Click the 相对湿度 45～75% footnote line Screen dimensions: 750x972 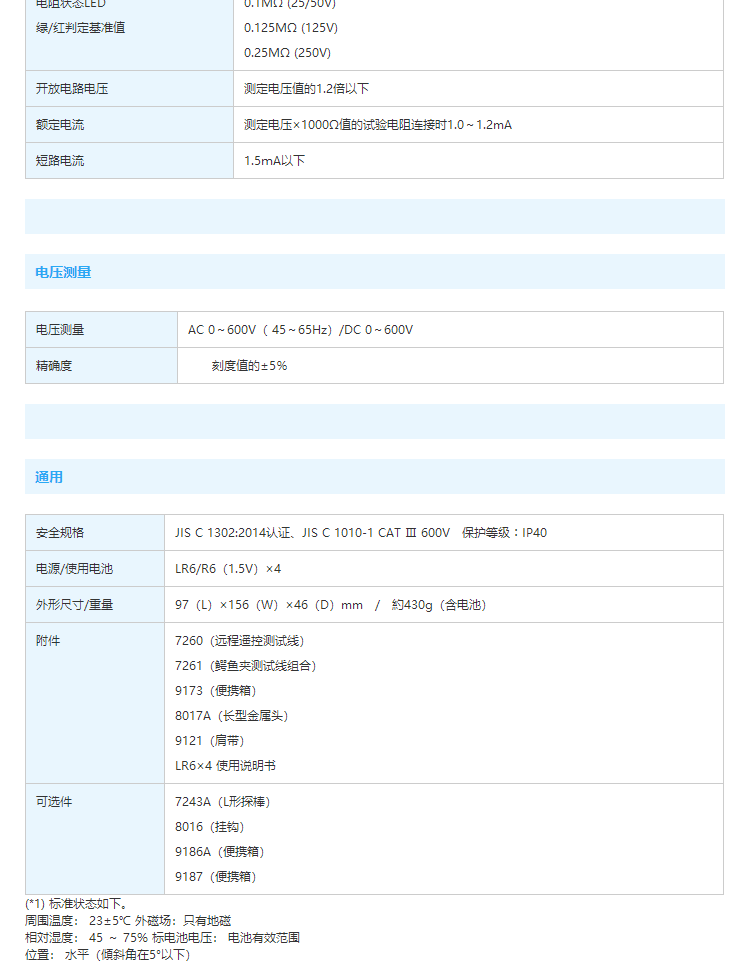[x=162, y=937]
